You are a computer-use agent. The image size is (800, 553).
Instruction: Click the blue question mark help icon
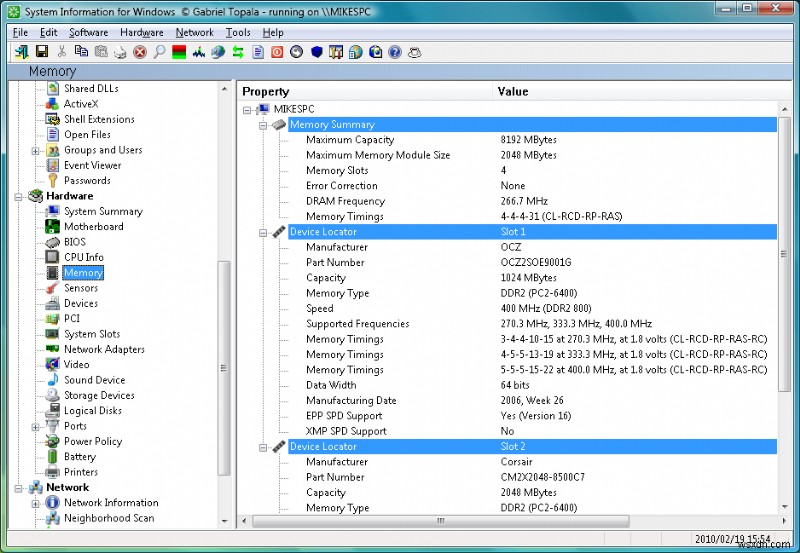click(x=395, y=52)
